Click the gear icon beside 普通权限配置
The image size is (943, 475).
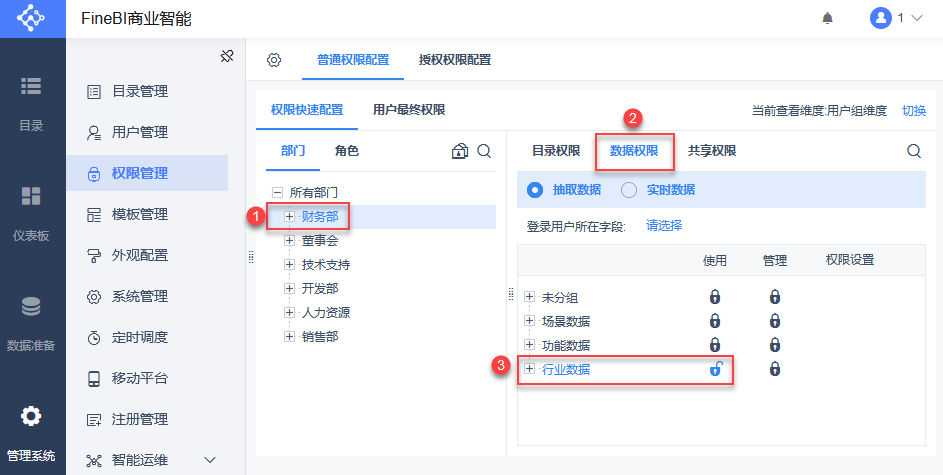point(274,60)
